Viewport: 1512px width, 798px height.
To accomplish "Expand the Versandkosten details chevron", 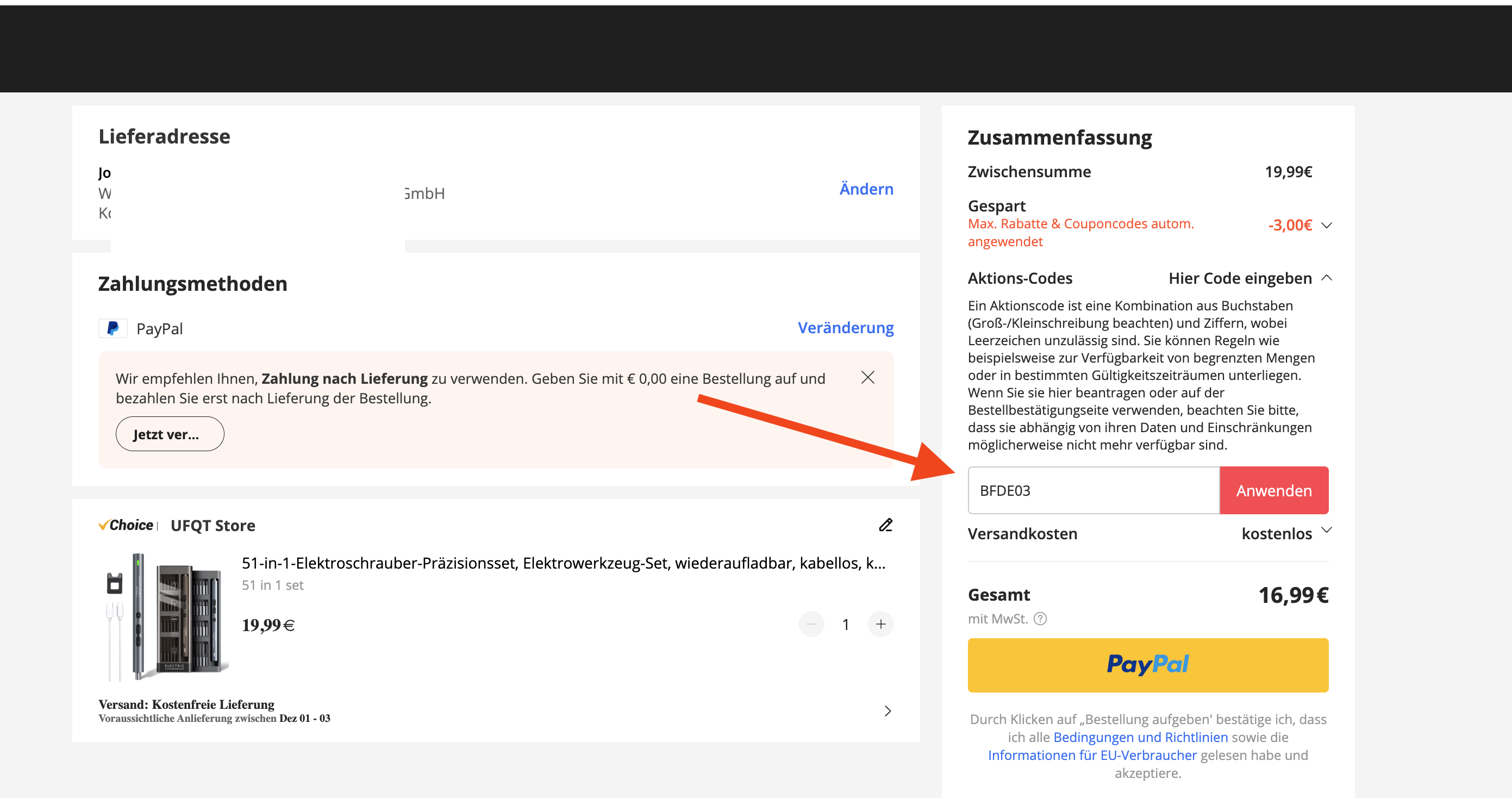I will point(1326,530).
